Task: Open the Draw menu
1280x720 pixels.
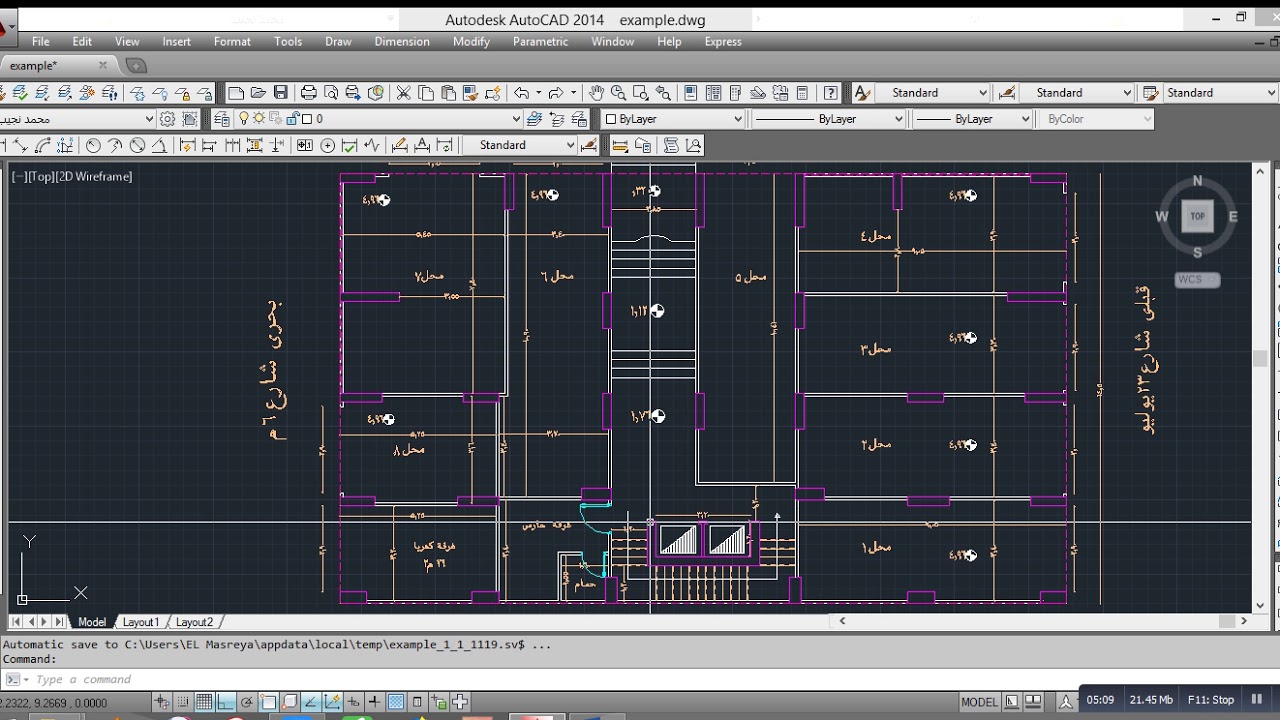Action: tap(338, 42)
